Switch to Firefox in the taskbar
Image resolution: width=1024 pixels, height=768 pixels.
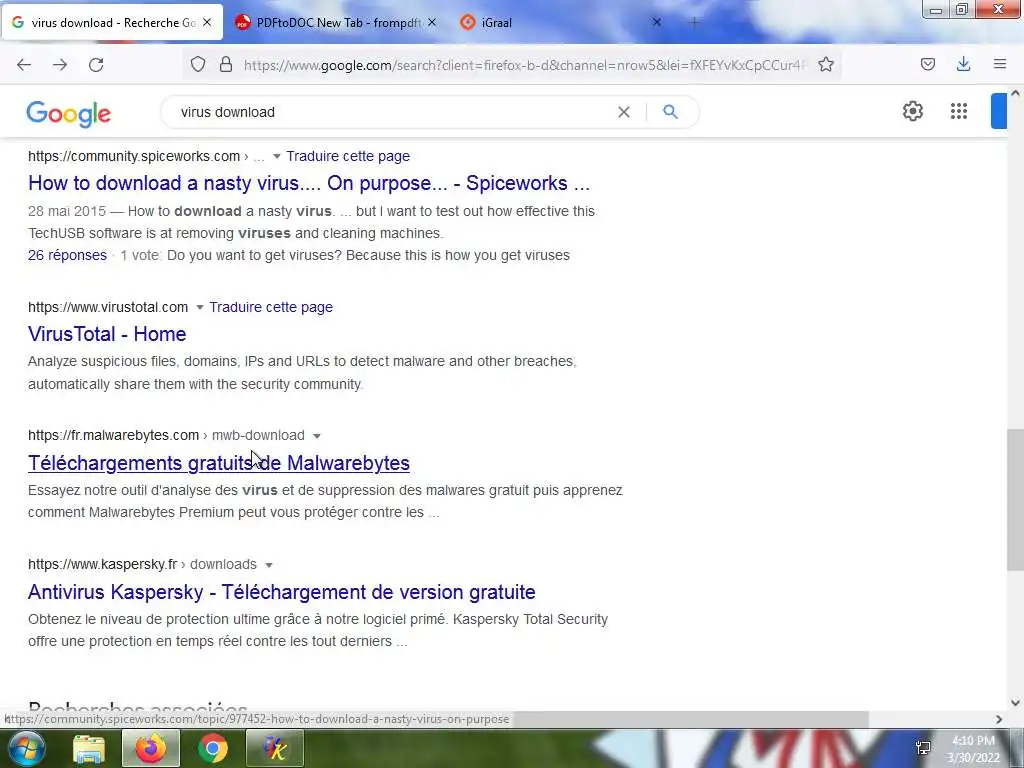(150, 749)
